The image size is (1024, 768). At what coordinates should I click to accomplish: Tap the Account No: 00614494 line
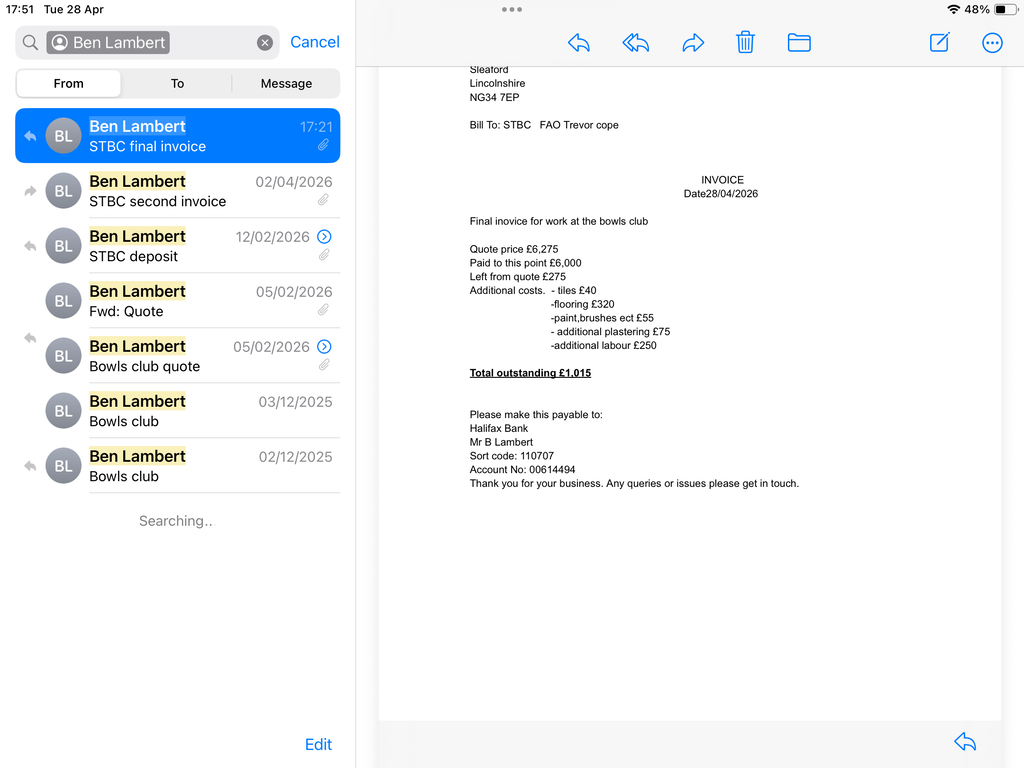[x=522, y=470]
